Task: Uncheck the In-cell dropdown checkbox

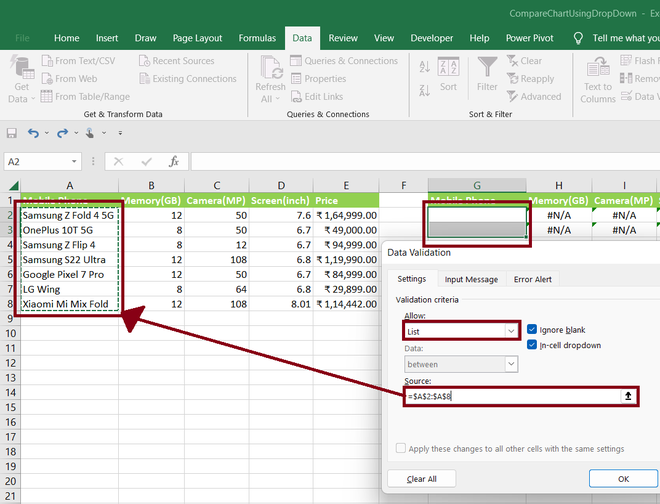Action: 532,345
